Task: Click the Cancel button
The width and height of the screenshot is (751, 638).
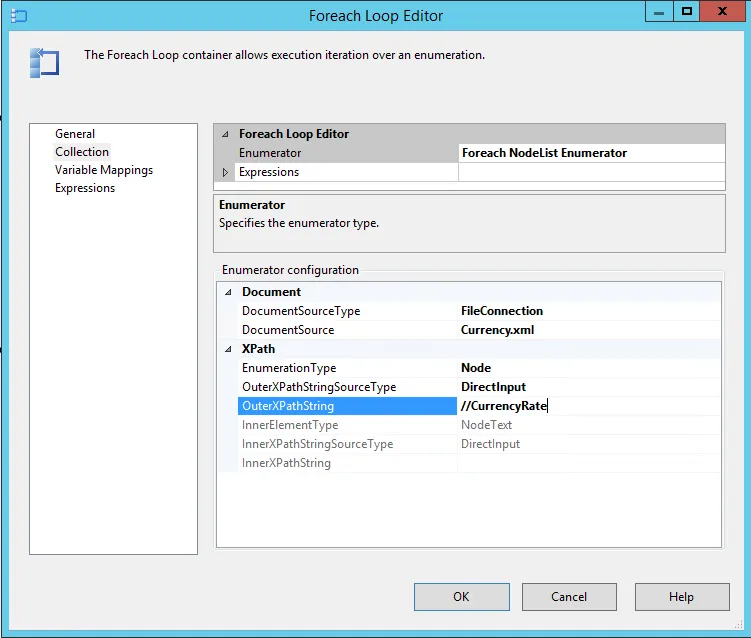Action: coord(569,597)
